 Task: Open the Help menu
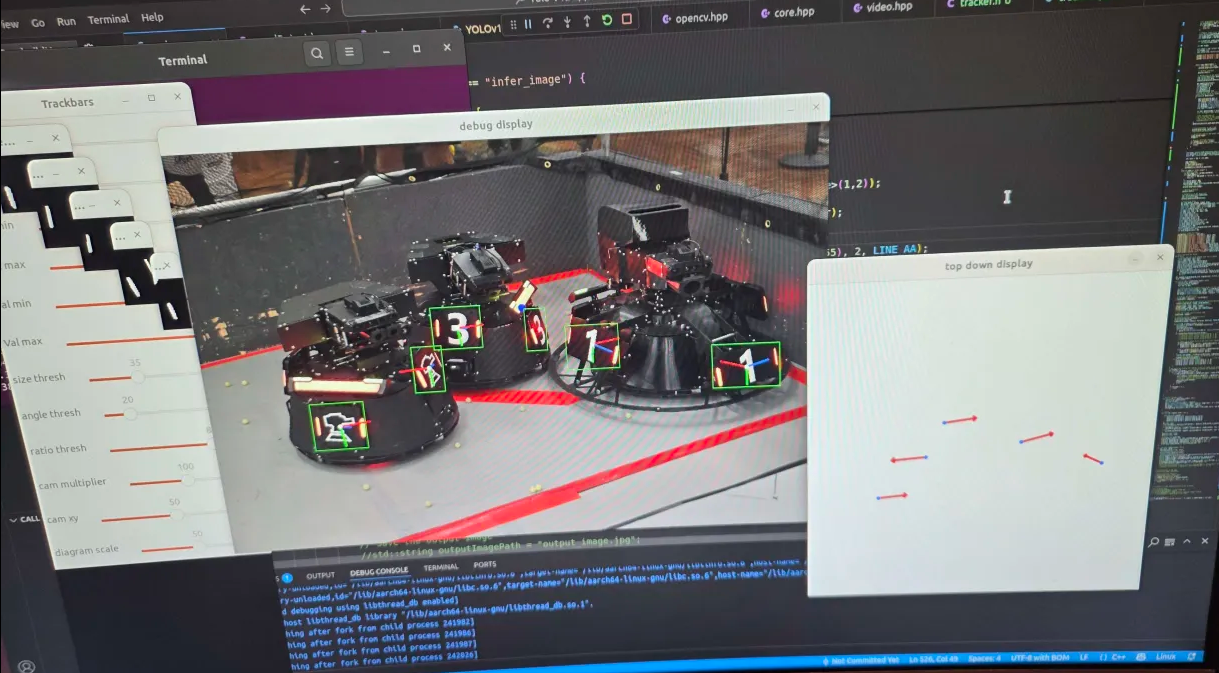[x=152, y=18]
